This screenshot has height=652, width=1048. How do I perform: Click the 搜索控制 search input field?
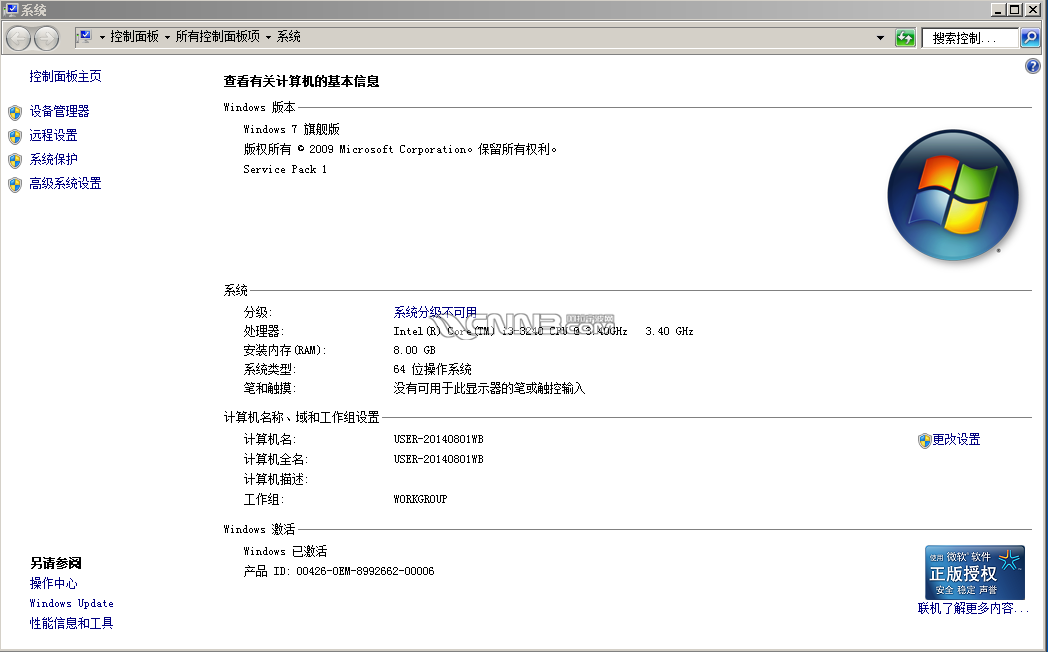[x=969, y=38]
